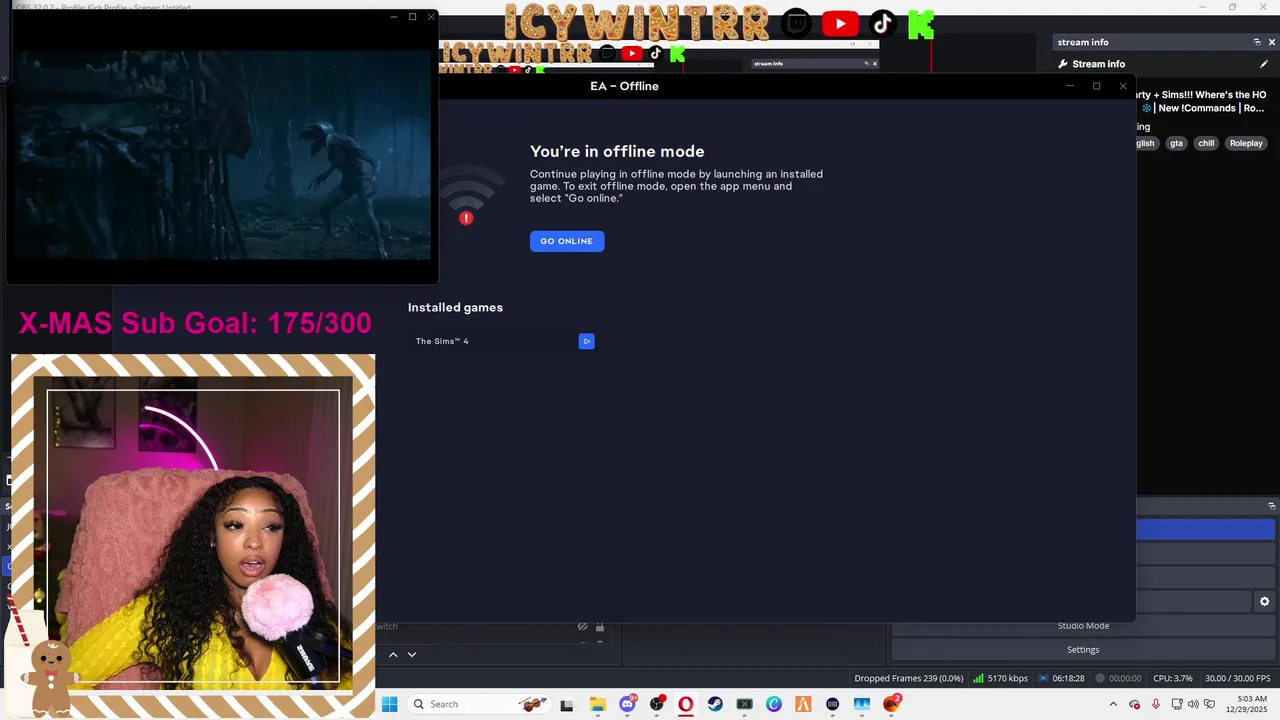Open network settings from the tray
1280x720 pixels.
point(1177,704)
